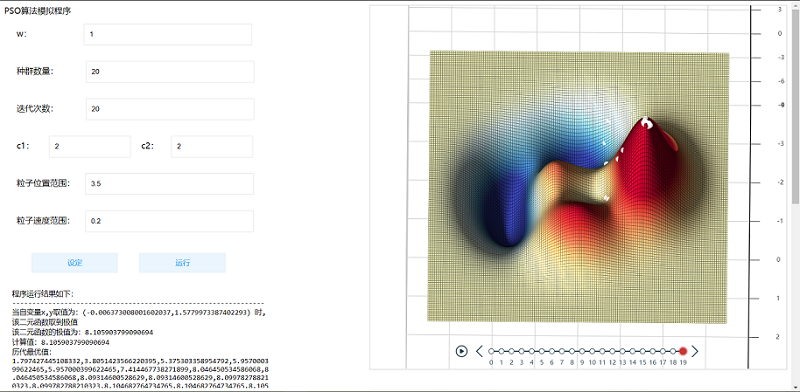Viewport: 800px width, 392px height.
Task: Select timeline marker 7
Action: pyautogui.click(x=562, y=351)
